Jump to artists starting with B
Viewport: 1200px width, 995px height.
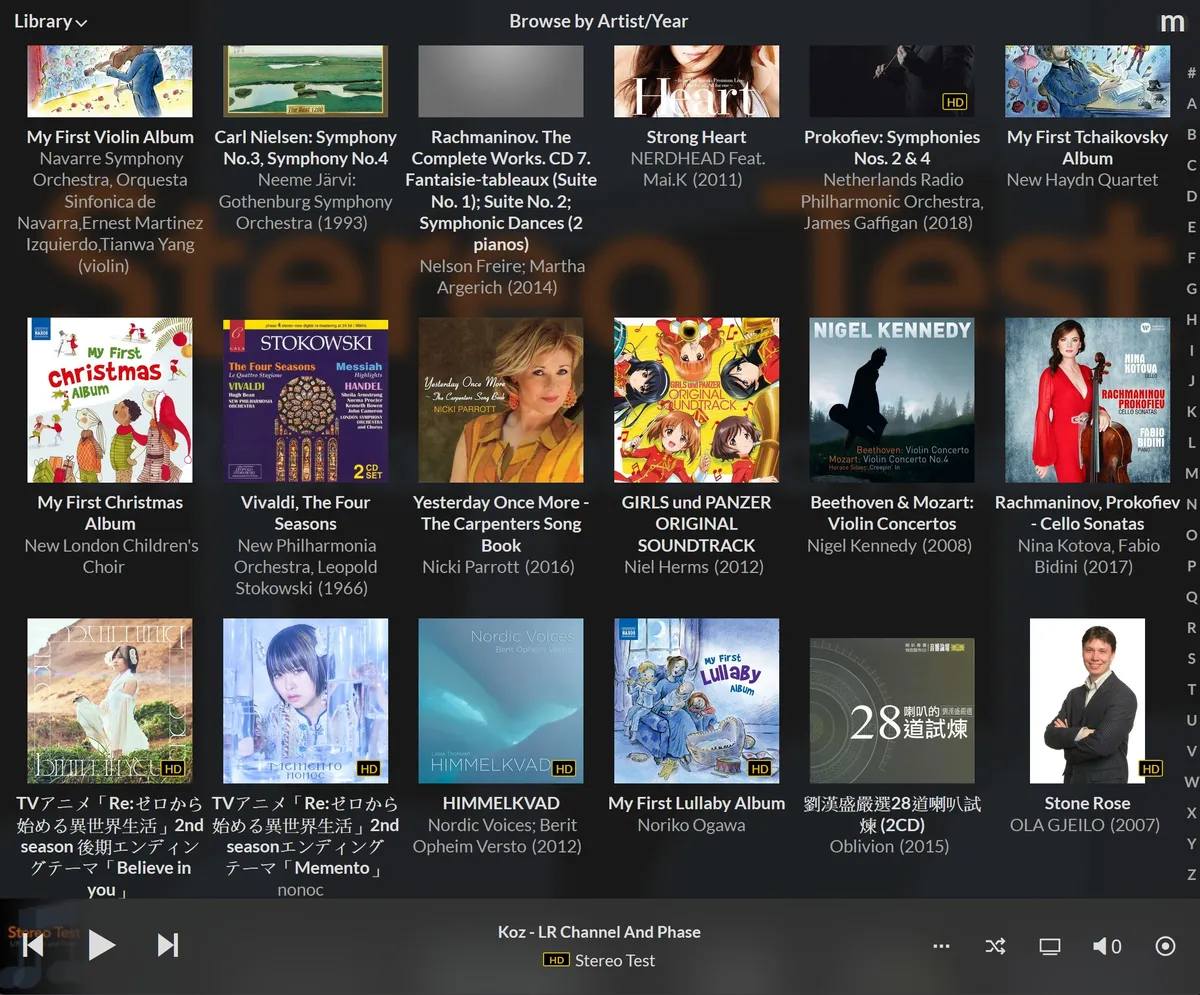coord(1191,135)
